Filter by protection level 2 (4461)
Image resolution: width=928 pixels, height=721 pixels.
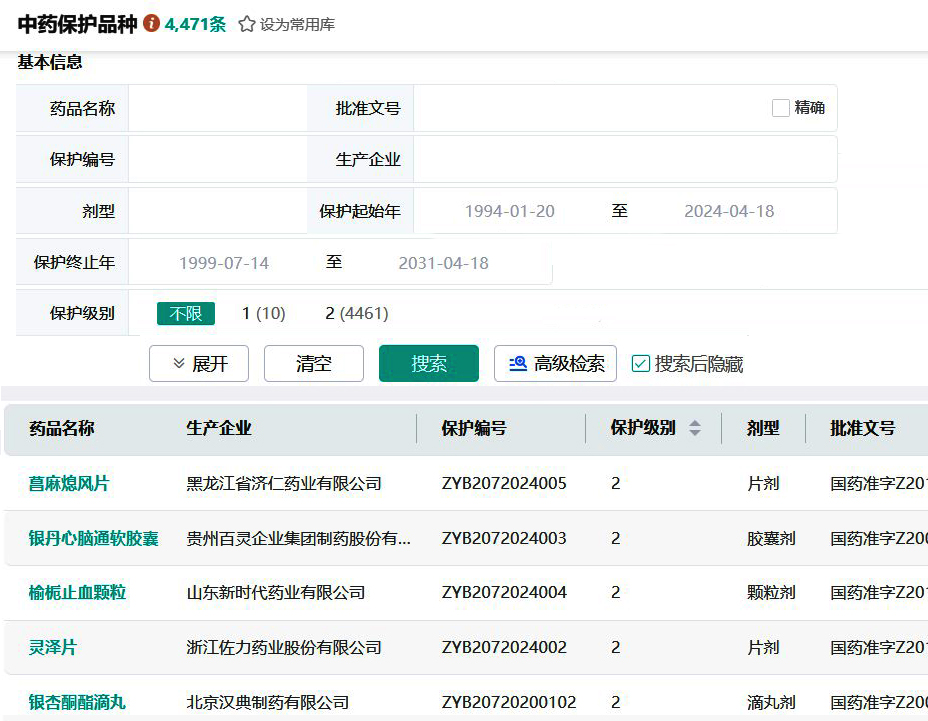(x=356, y=313)
